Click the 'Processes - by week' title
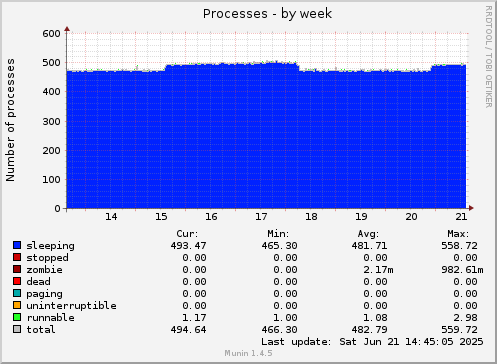Viewport: 497px width, 364px height. click(267, 14)
